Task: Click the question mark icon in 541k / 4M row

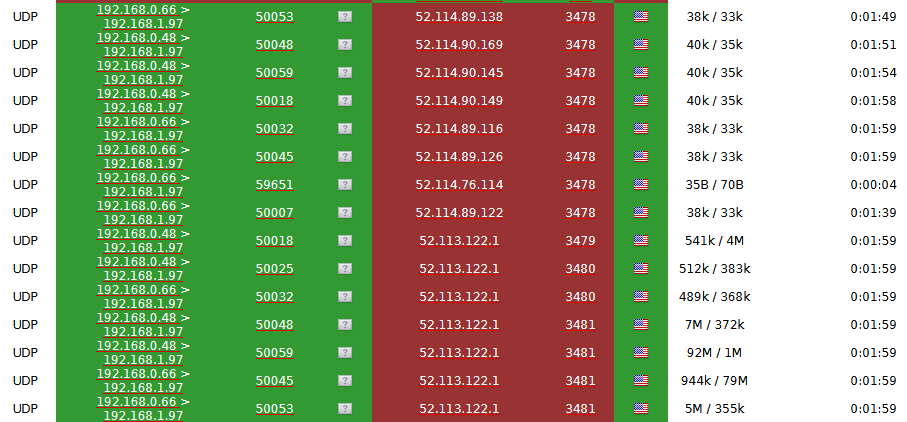Action: [345, 240]
